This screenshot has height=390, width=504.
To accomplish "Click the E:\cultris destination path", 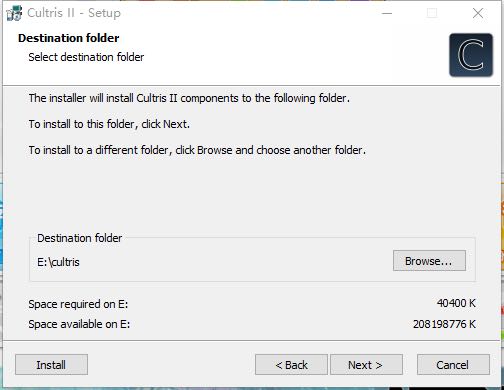I will [58, 262].
